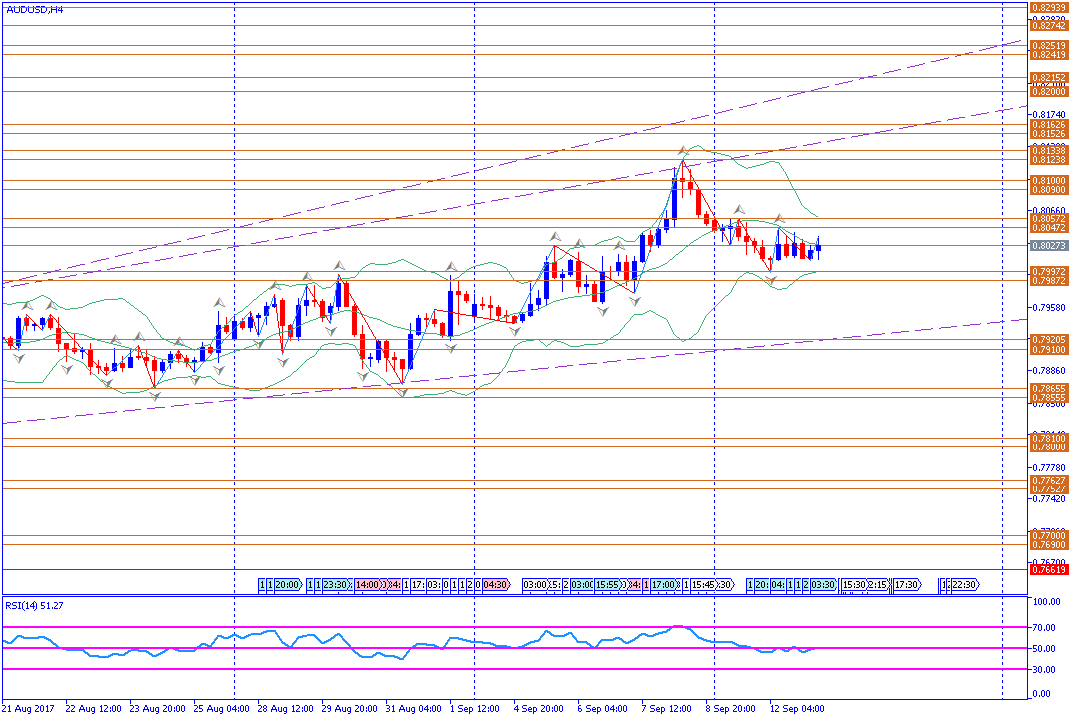1080x720 pixels.
Task: Click the current price tag 0.80273
Action: coord(1048,245)
